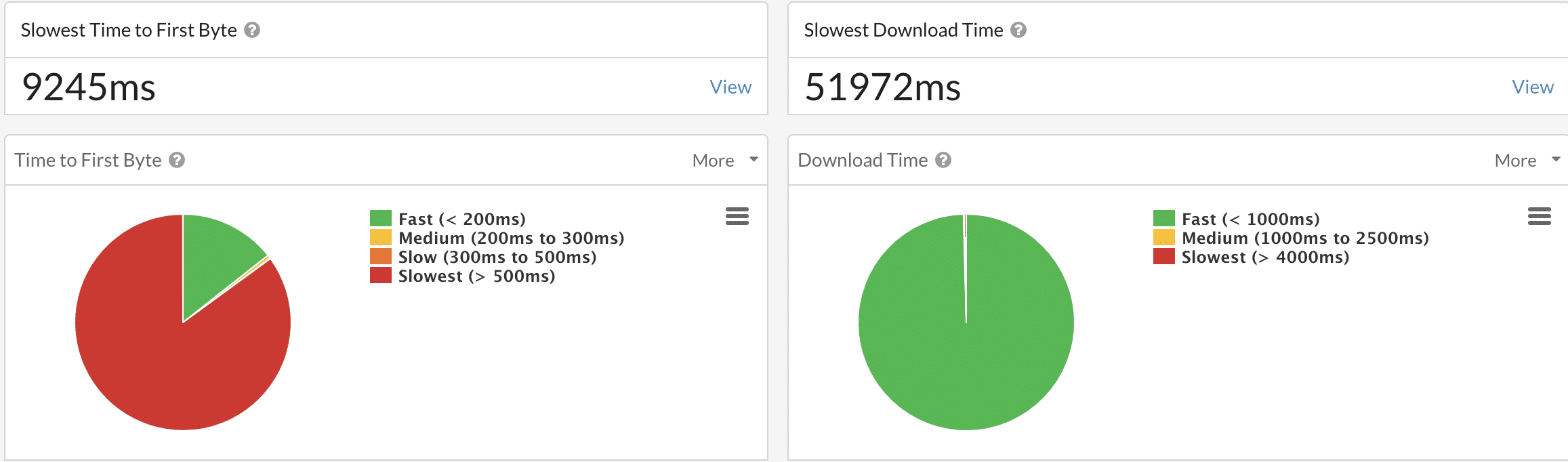Screen dimensions: 1568x462
Task: Toggle Slowest (> 500ms) legend series
Action: [x=476, y=276]
